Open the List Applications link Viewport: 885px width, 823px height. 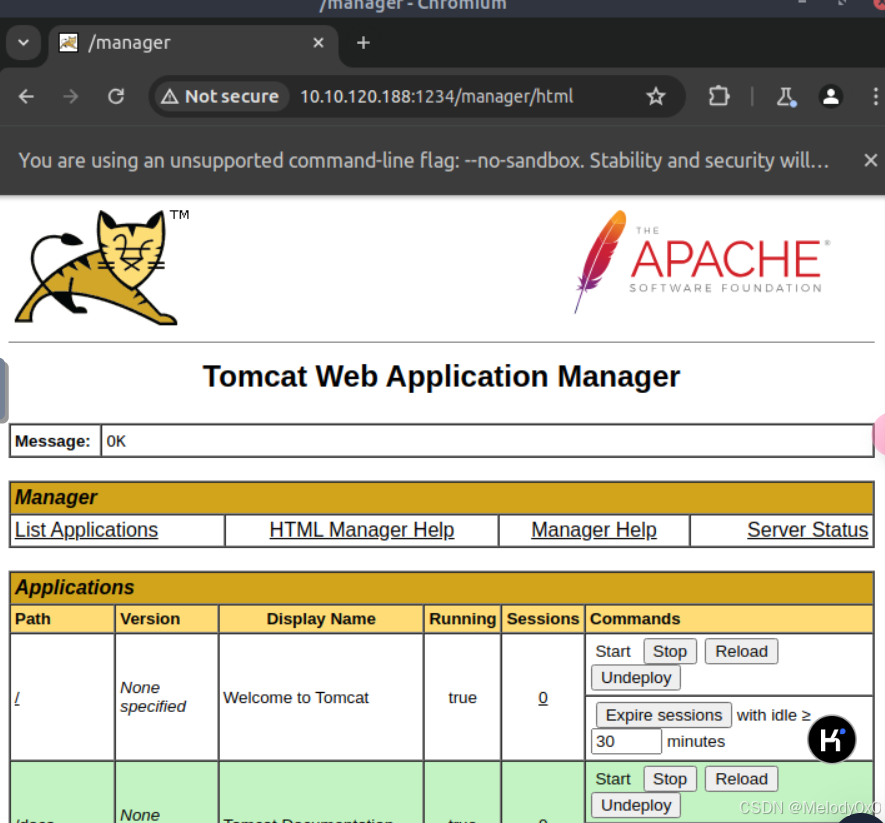[86, 530]
